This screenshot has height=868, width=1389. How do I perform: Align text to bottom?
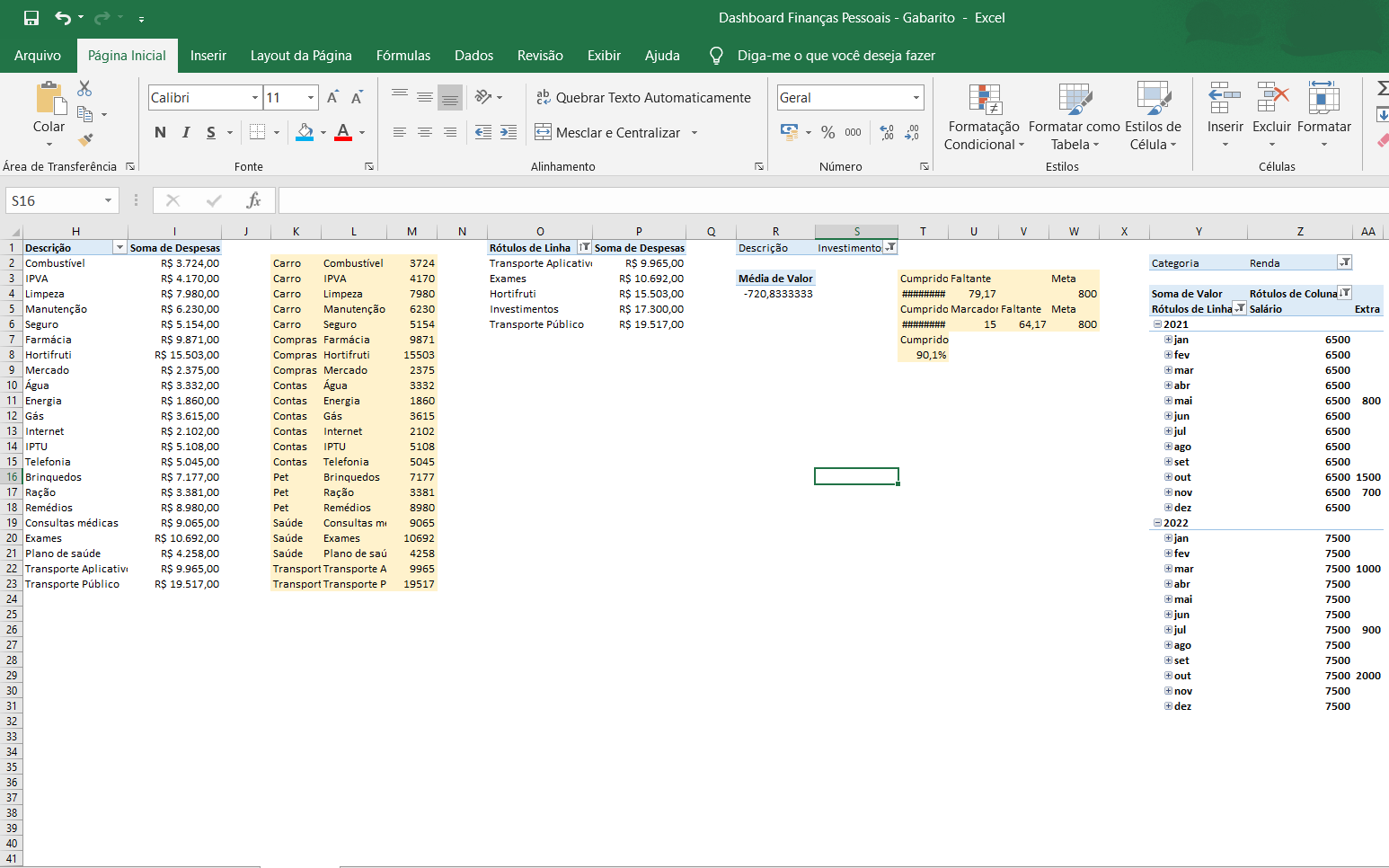pyautogui.click(x=450, y=97)
